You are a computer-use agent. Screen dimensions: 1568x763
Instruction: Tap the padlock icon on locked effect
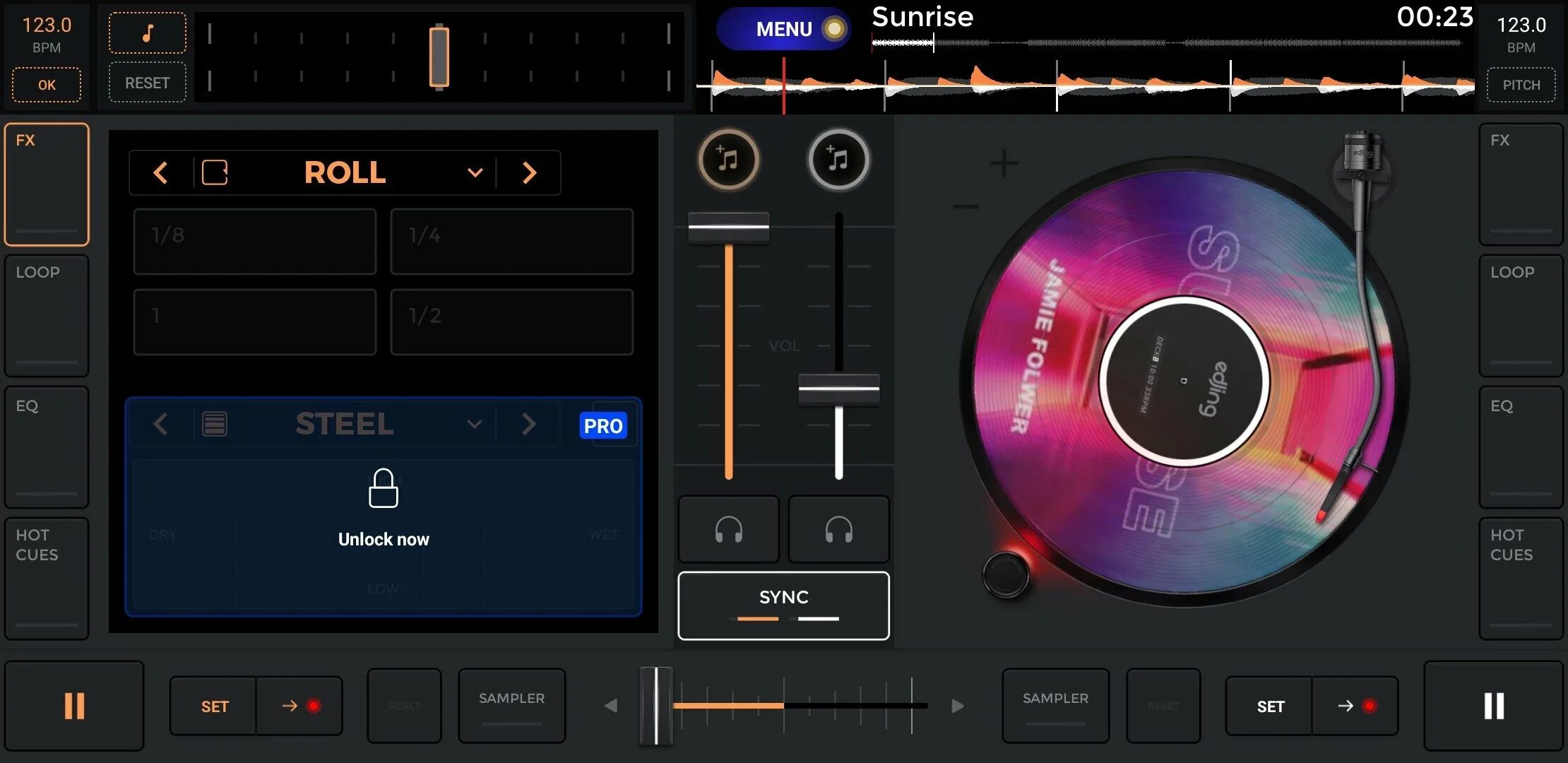pyautogui.click(x=384, y=487)
